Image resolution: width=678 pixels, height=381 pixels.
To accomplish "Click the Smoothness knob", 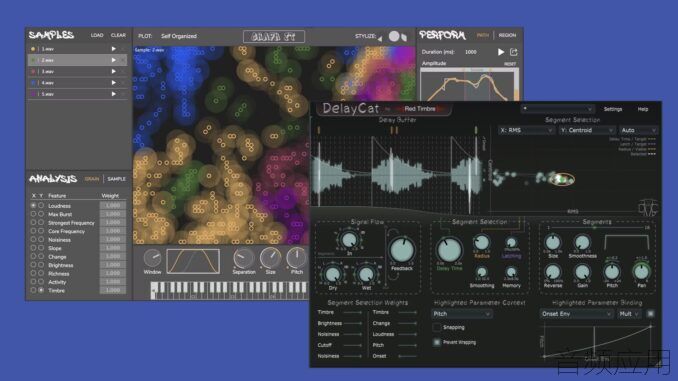I will tap(582, 243).
